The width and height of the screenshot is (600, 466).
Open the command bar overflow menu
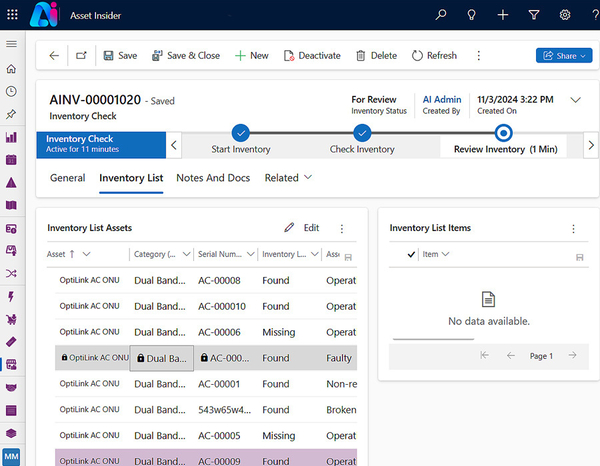[x=478, y=56]
